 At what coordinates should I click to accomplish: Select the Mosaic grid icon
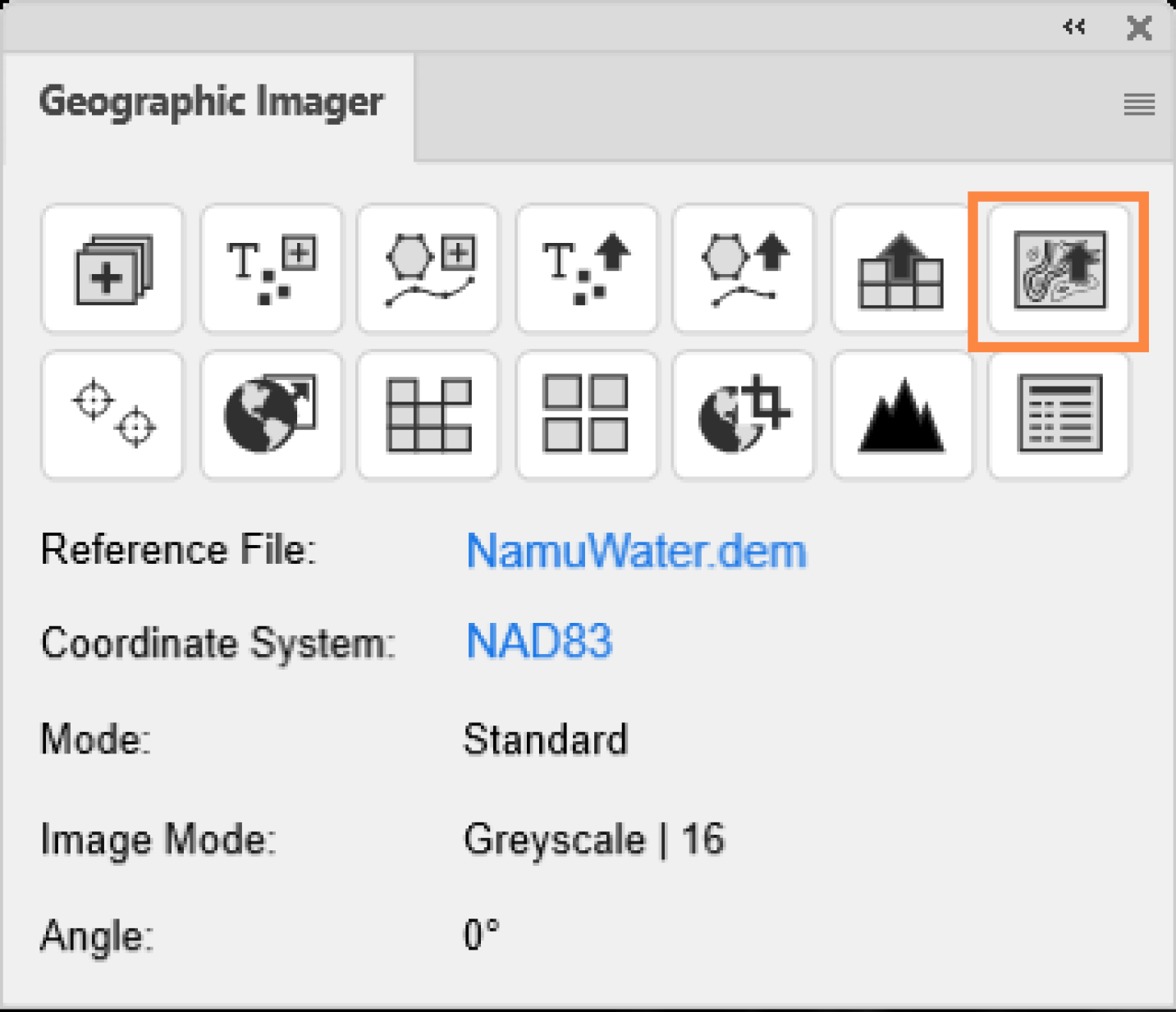tap(428, 414)
